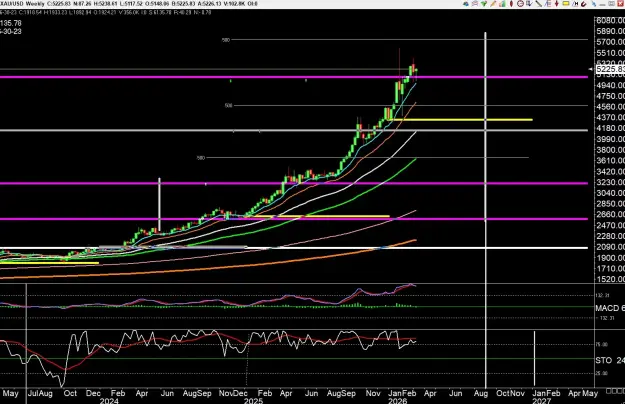This screenshot has width=625, height=404.
Task: Click the XAUUSD Weekly title text
Action: point(23,4)
